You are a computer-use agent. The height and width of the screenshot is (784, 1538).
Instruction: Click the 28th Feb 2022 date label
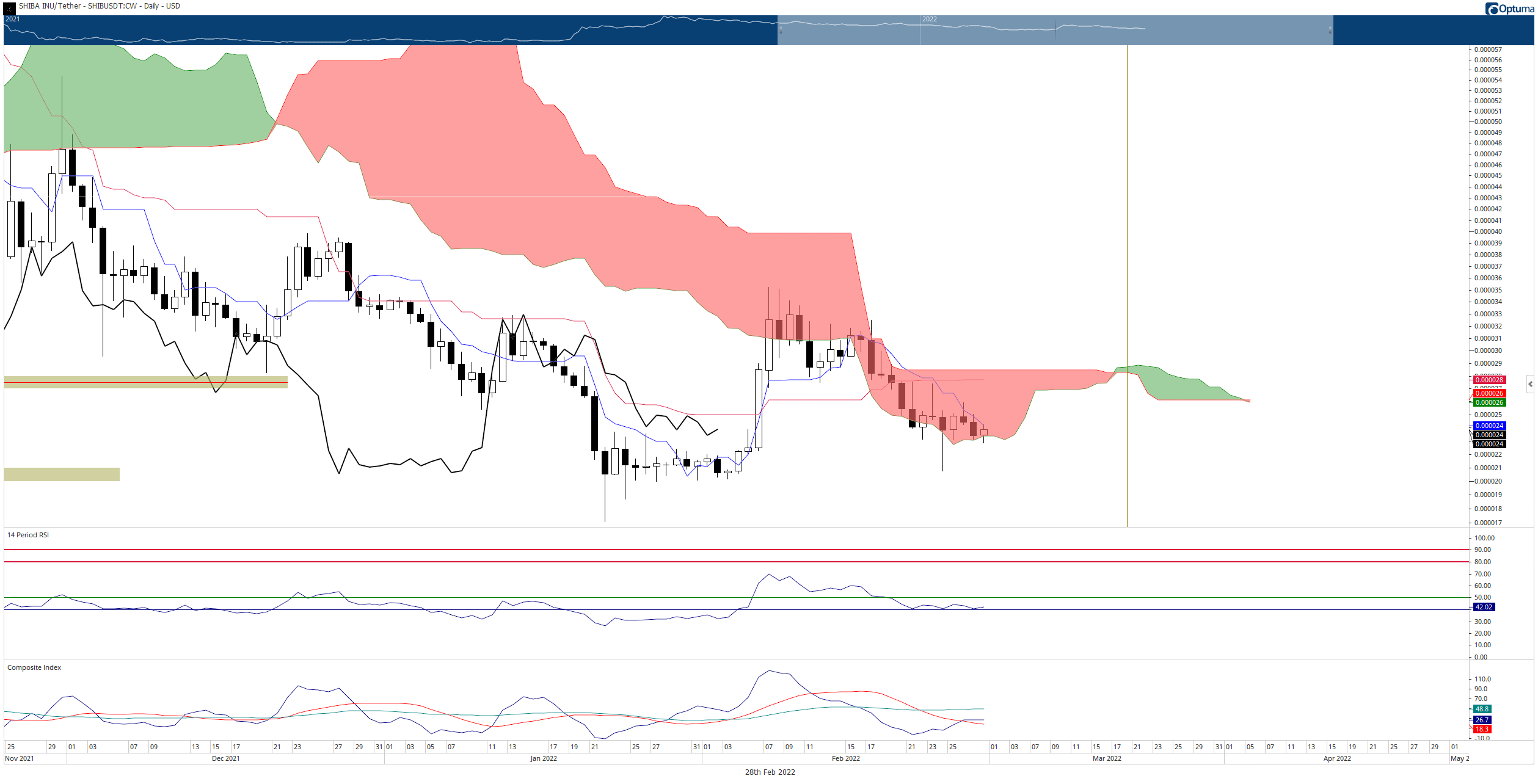coord(770,772)
